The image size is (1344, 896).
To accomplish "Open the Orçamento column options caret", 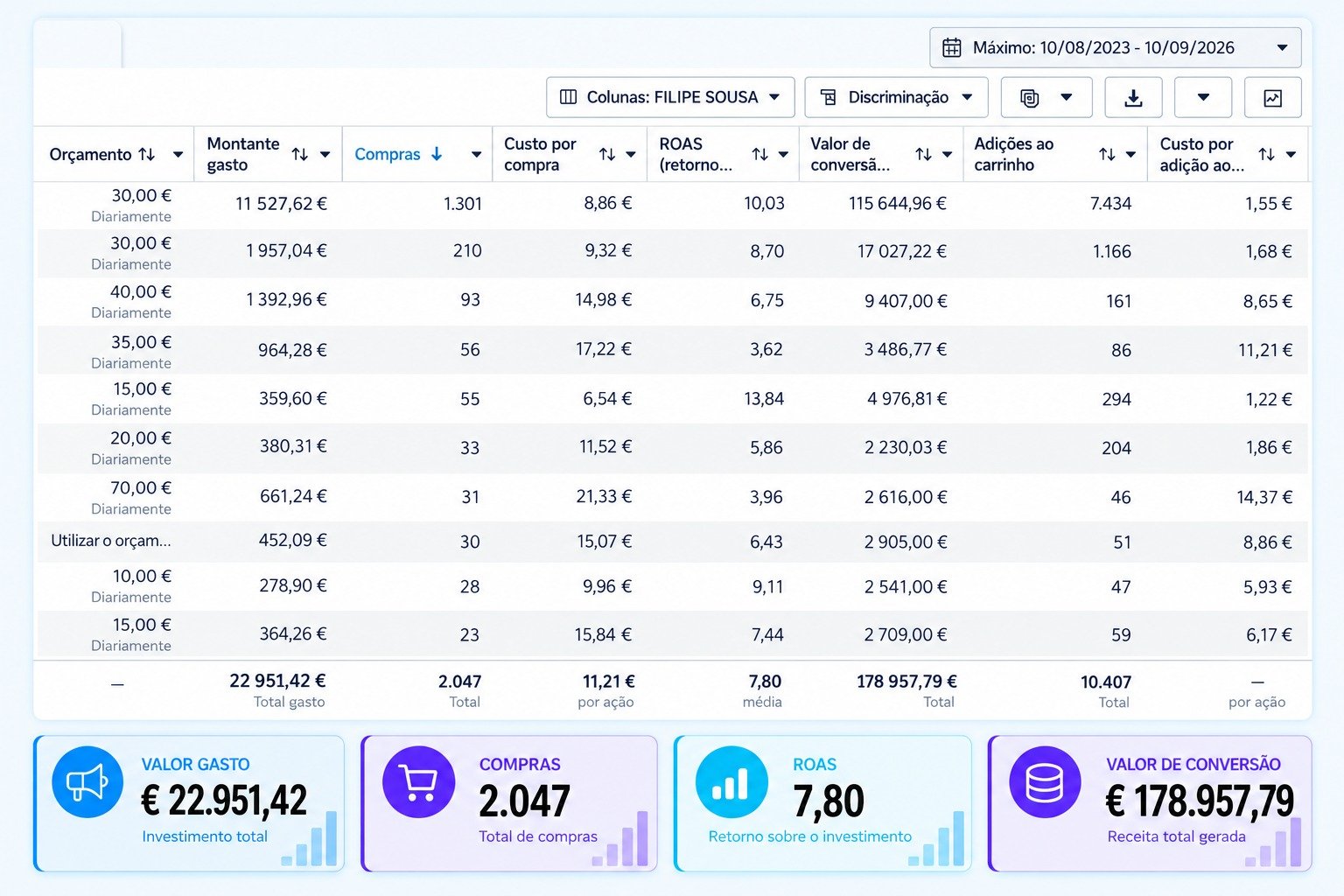I will coord(178,155).
